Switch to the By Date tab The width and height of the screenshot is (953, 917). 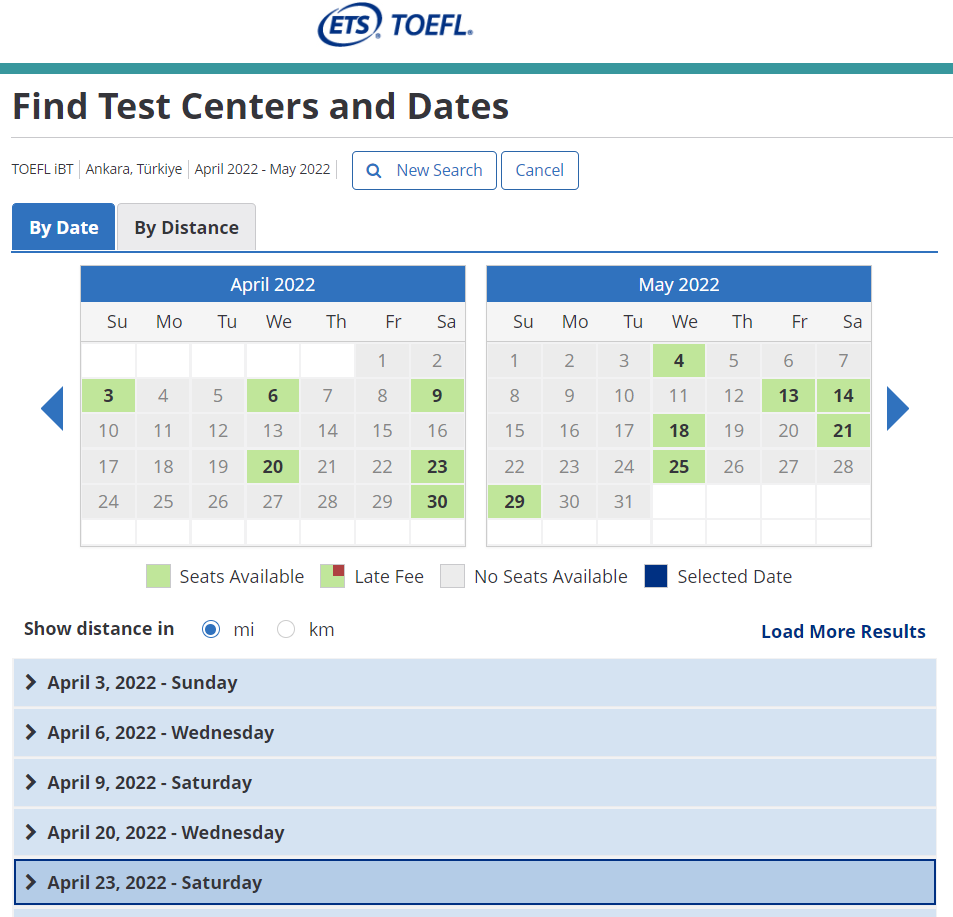point(64,227)
